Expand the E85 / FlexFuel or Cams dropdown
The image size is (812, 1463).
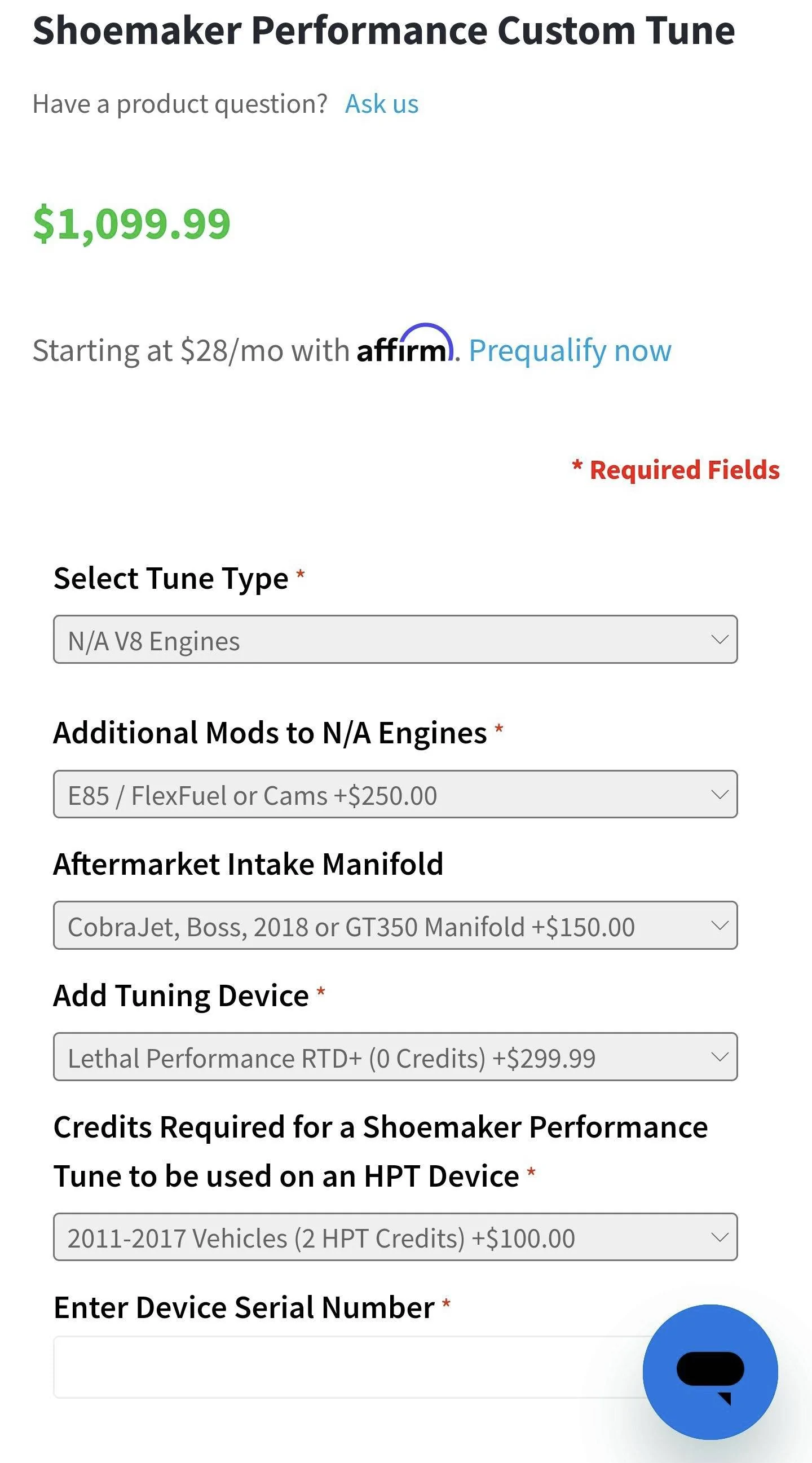[395, 795]
